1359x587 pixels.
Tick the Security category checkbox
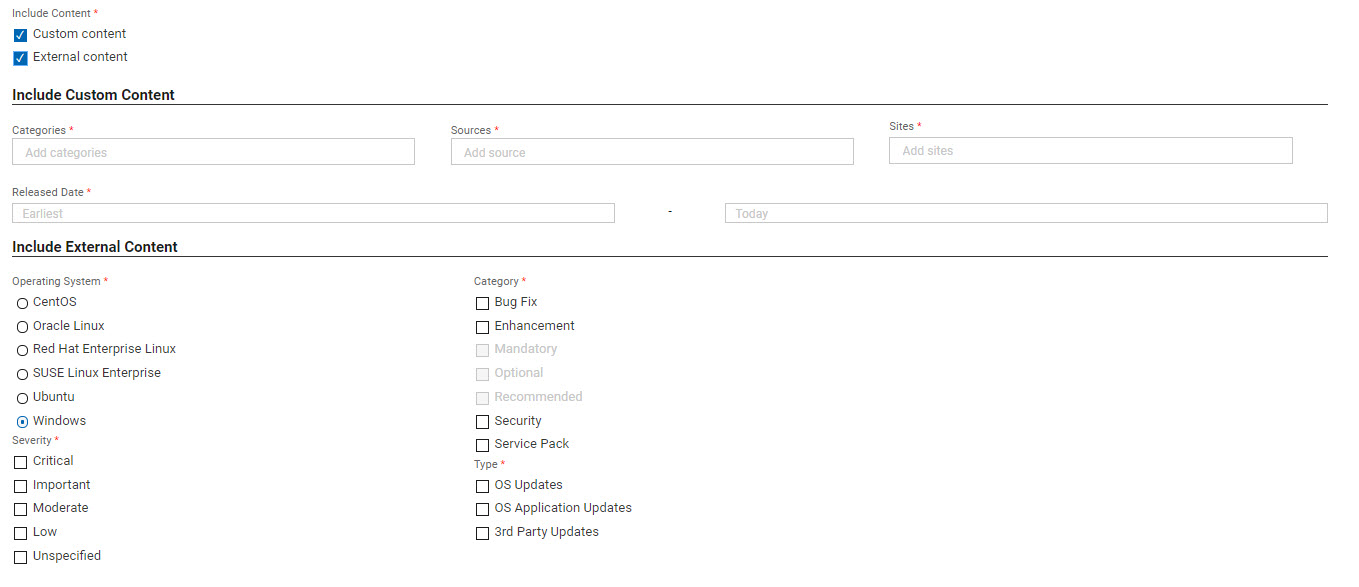point(483,422)
